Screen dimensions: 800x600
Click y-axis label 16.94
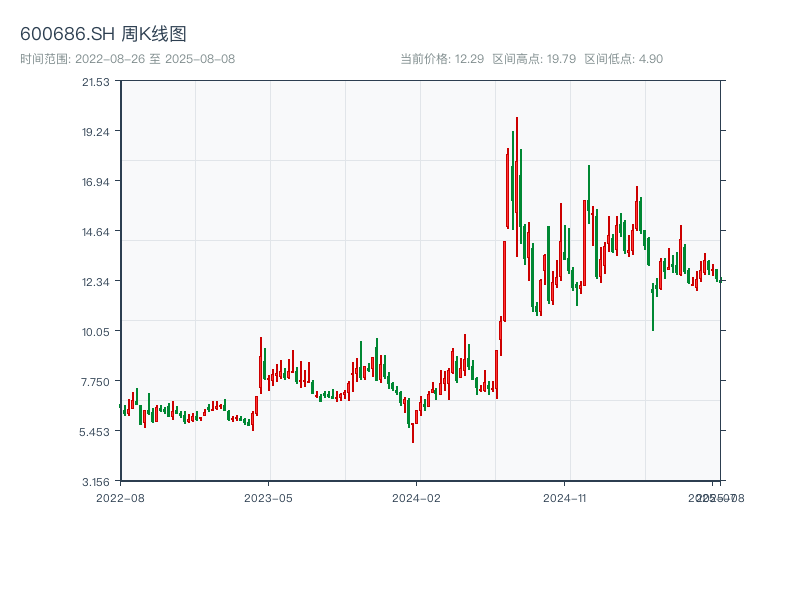96,182
